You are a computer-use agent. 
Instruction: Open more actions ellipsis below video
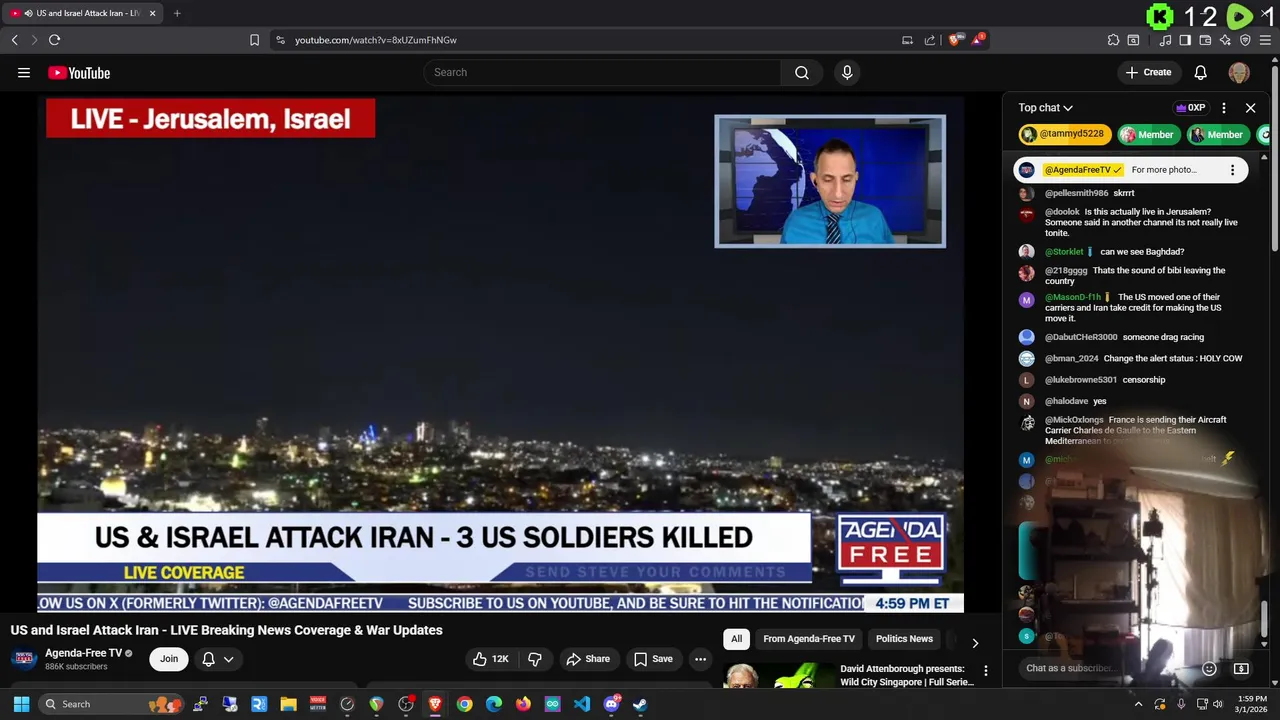pos(700,659)
